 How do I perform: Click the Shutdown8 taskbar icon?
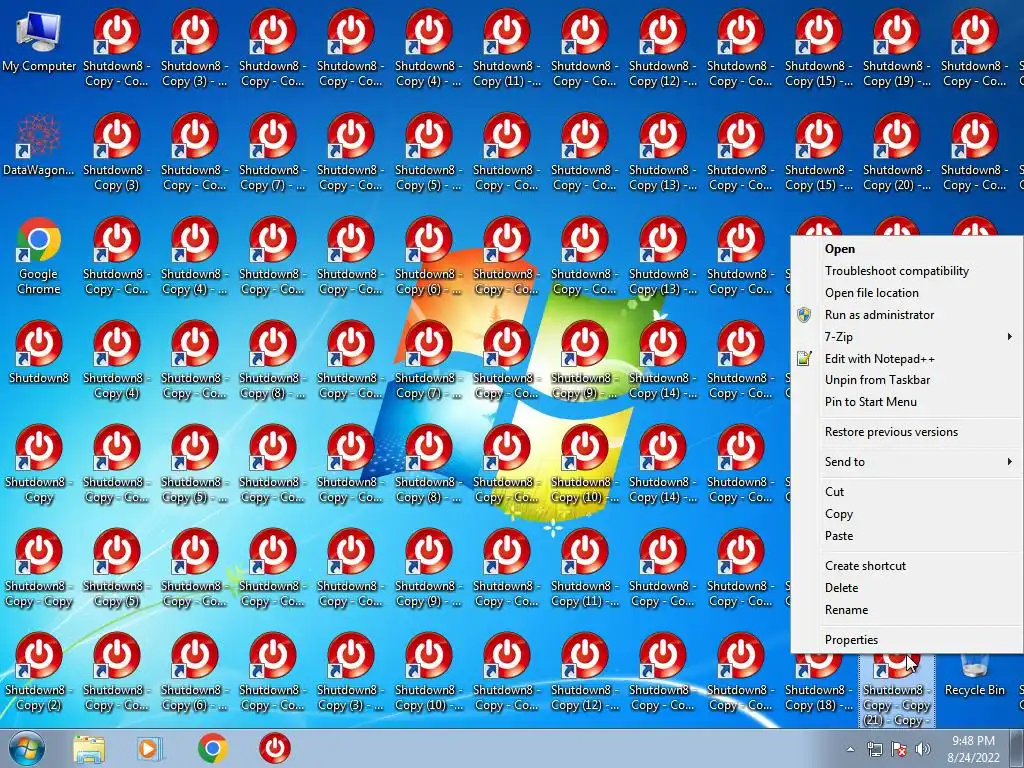[274, 748]
